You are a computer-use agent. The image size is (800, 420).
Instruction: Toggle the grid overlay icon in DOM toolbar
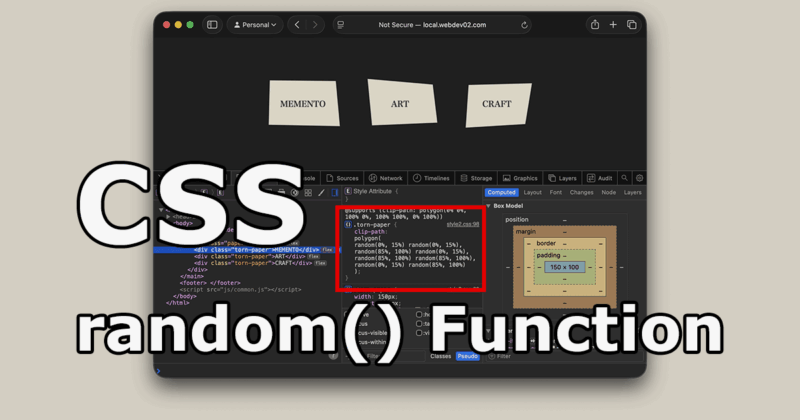coord(308,192)
